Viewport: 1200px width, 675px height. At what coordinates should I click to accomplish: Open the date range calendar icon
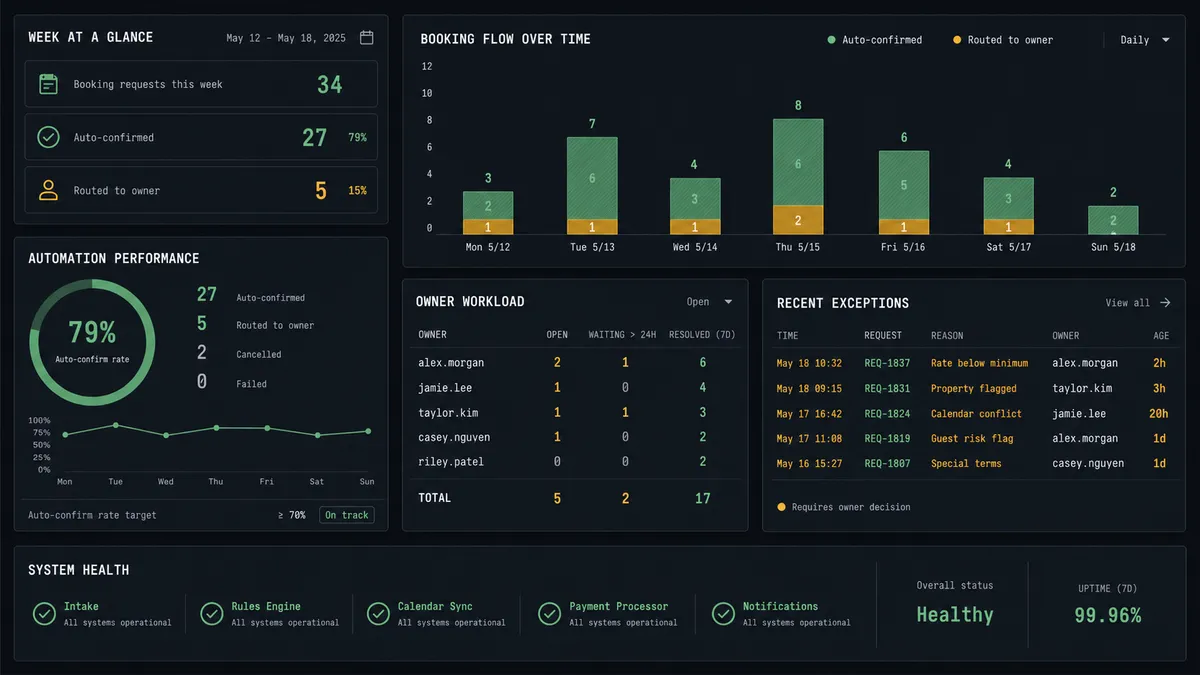point(367,38)
